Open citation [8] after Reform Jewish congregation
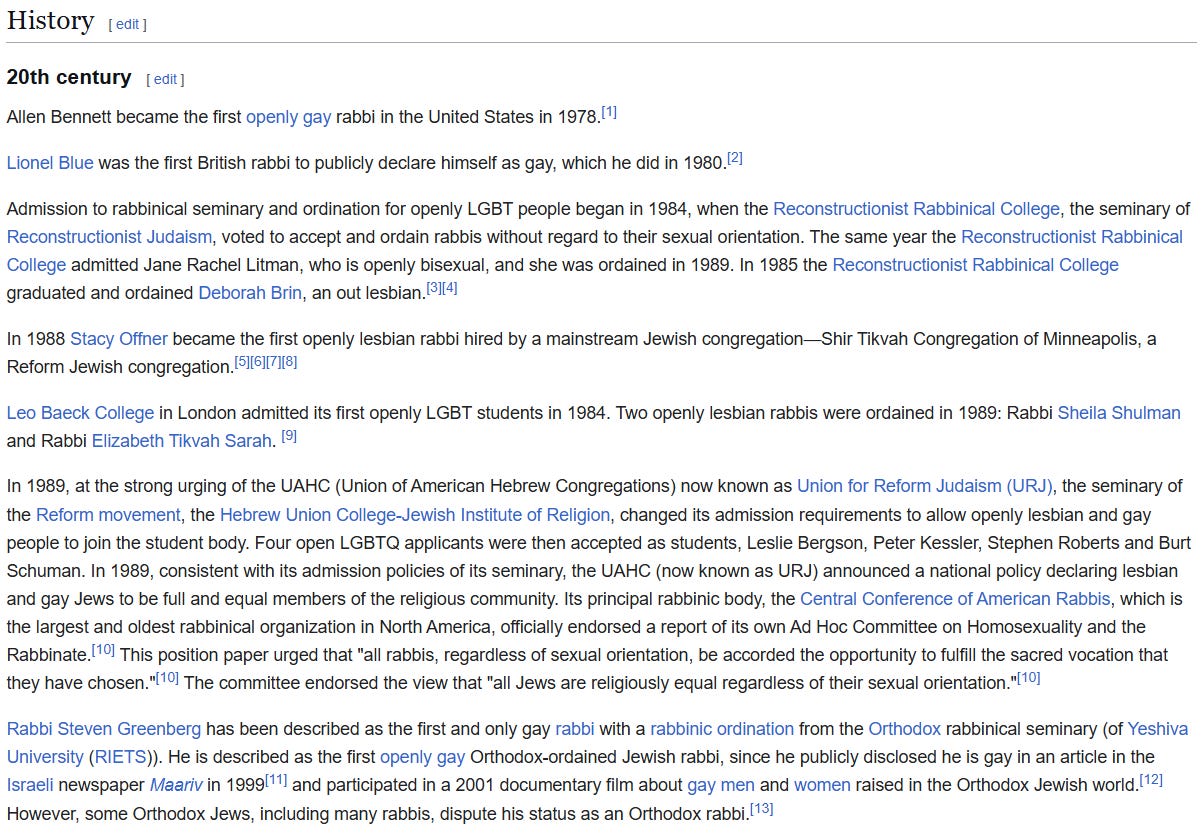The image size is (1202, 837). 290,362
